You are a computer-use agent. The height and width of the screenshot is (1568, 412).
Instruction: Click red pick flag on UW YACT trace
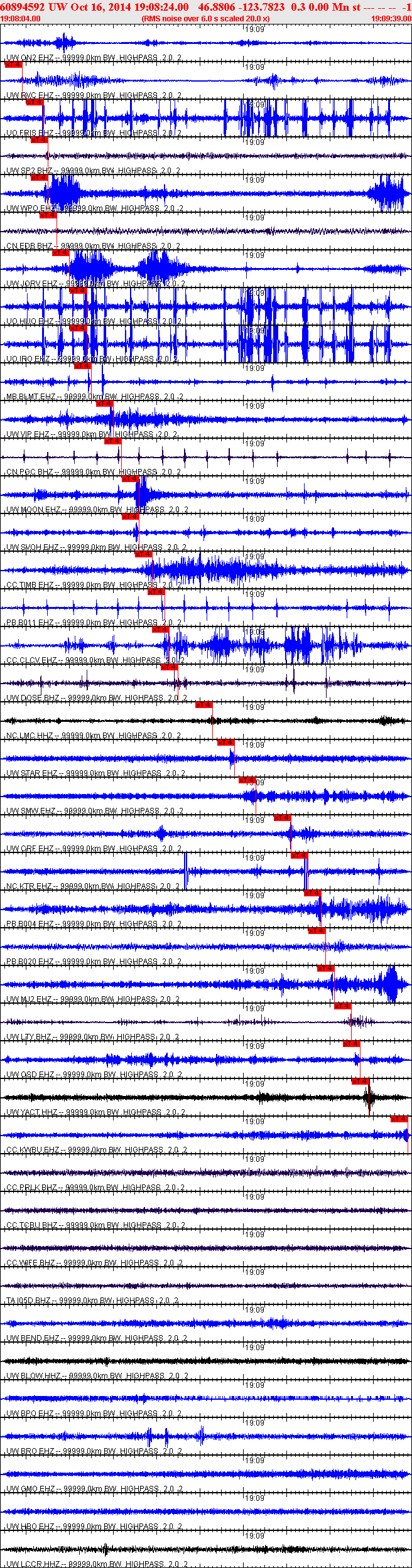[360, 1081]
